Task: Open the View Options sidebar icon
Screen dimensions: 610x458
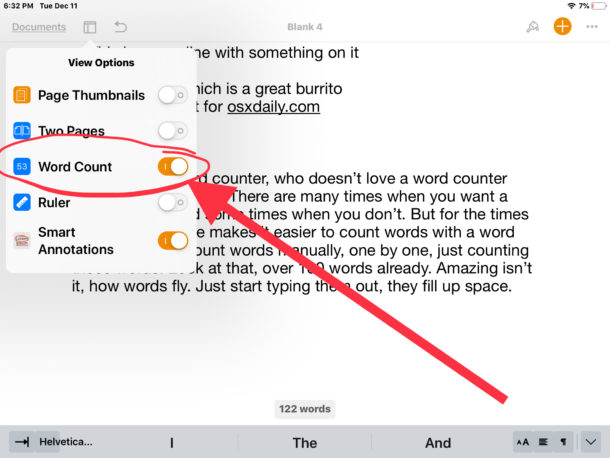Action: pos(89,27)
